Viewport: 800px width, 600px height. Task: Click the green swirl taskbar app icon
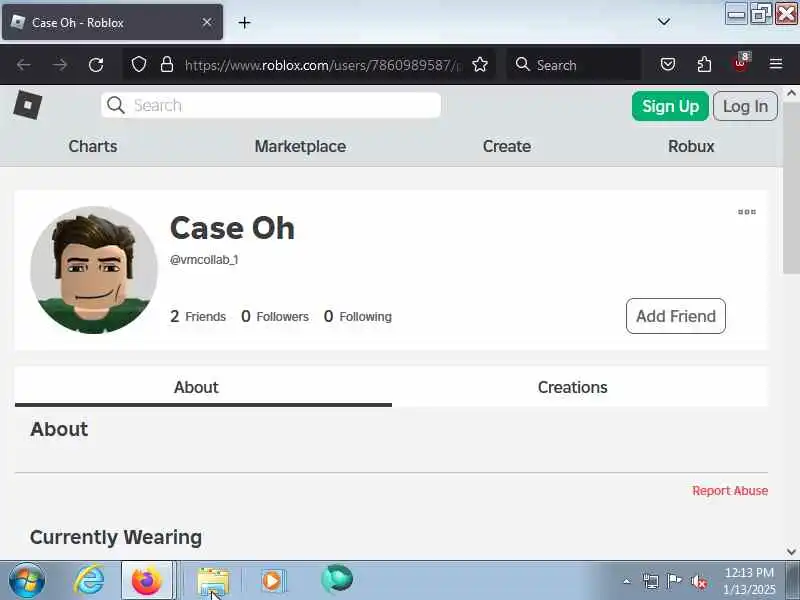(x=337, y=579)
